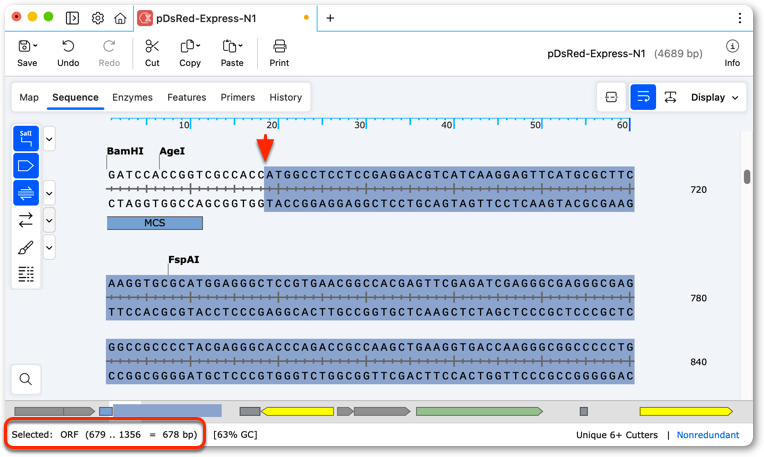Click yellow feature arrow at right of minimap
Screen dimensions: 764x457
click(x=686, y=412)
